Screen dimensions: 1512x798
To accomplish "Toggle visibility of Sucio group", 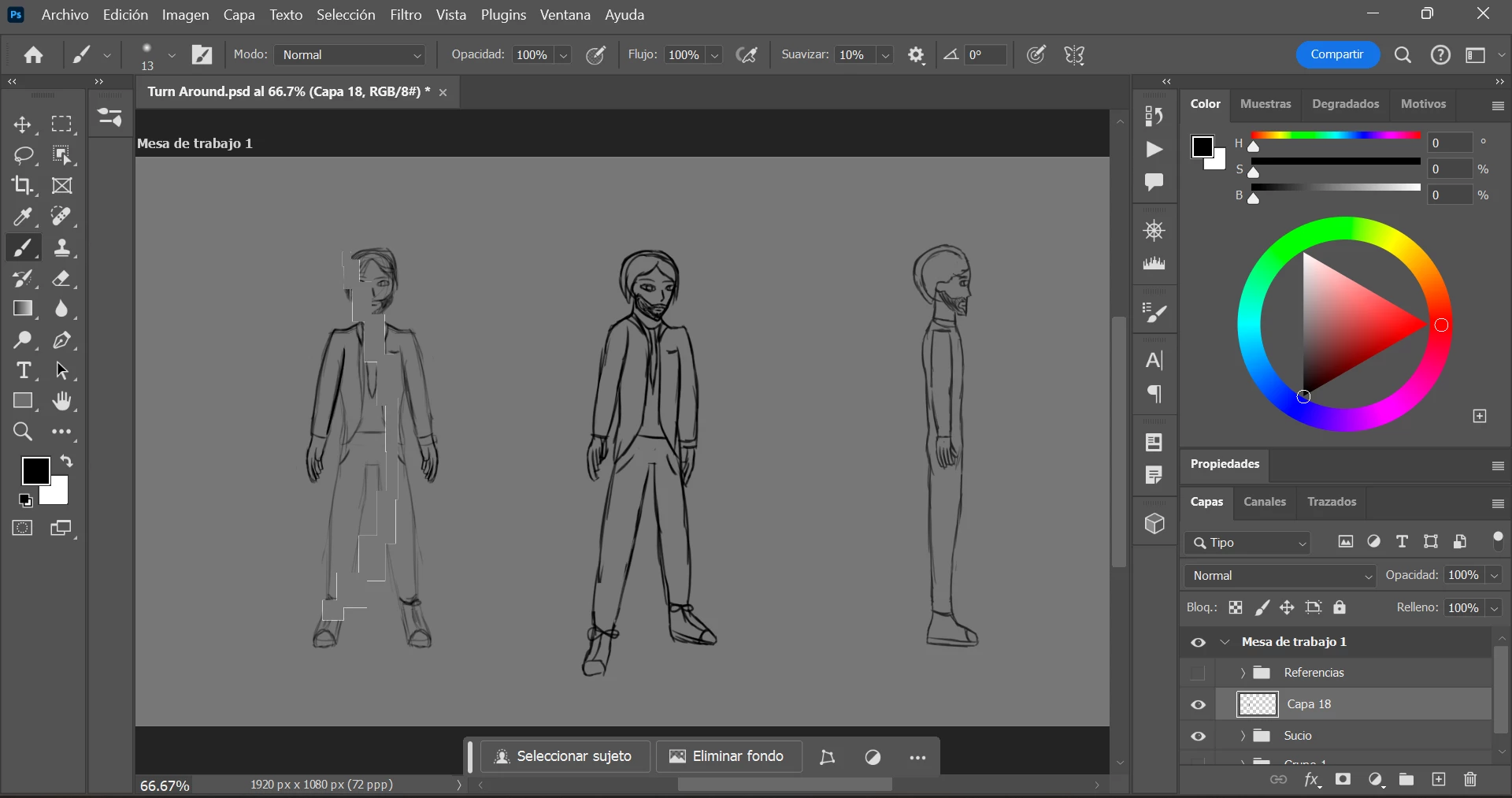I will click(1198, 737).
